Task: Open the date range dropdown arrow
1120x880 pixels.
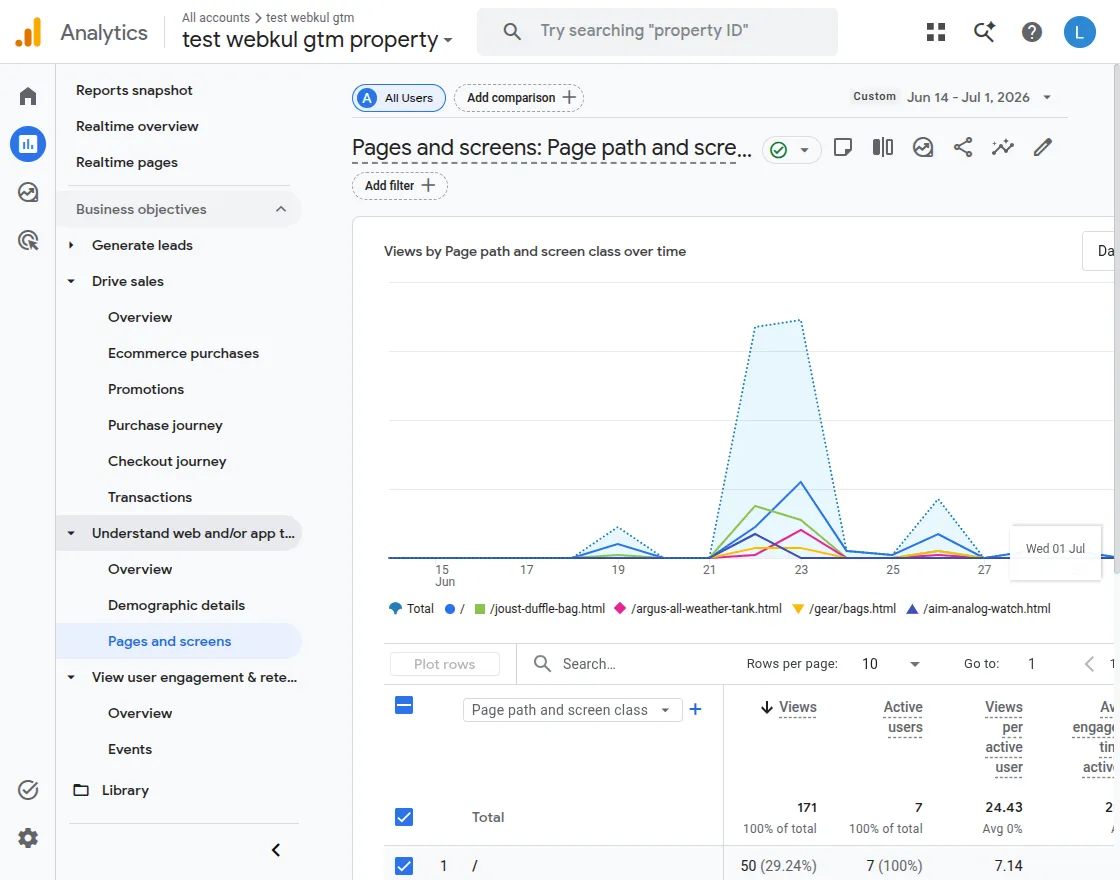Action: [1047, 97]
